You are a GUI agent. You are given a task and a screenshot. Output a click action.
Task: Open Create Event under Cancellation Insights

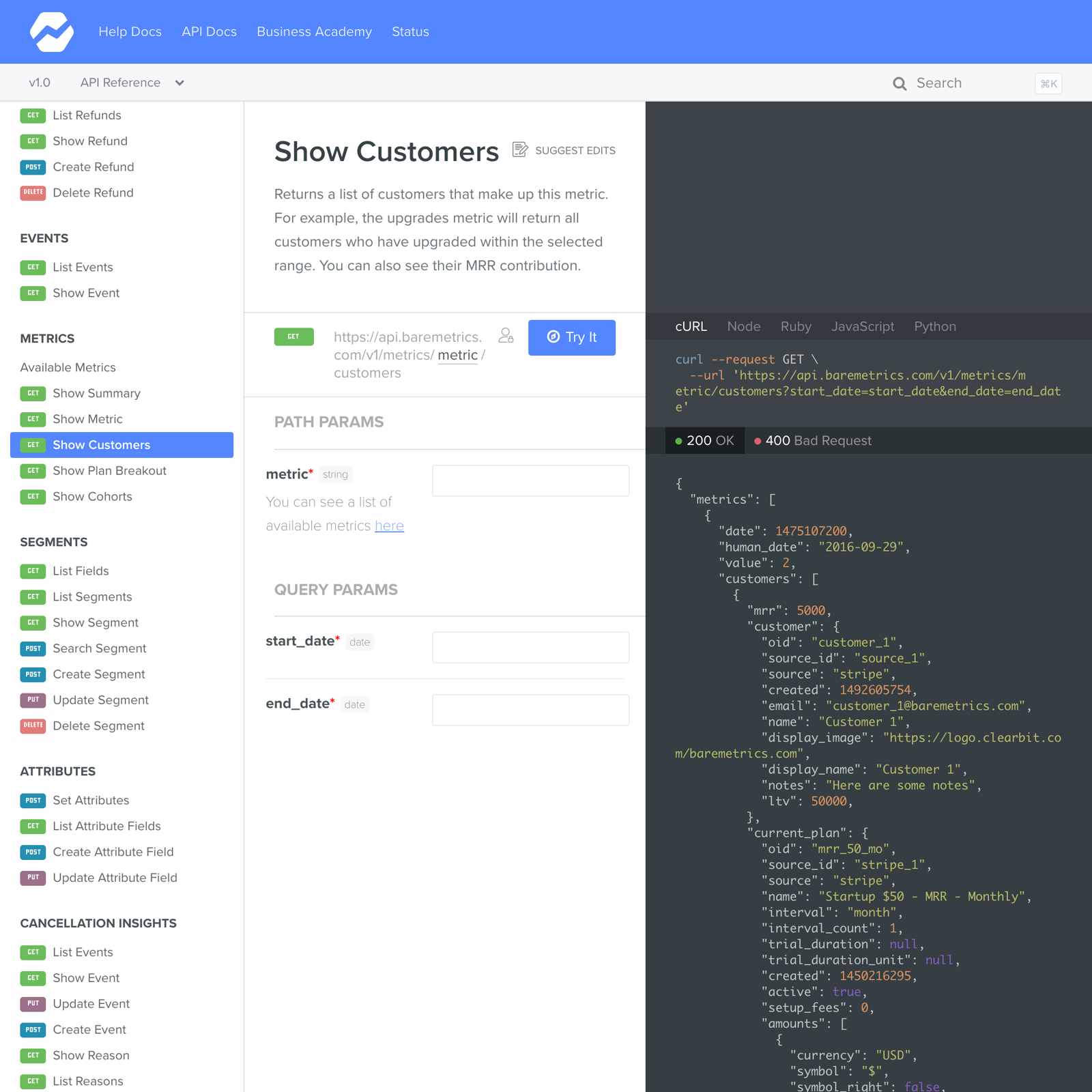tap(89, 1029)
